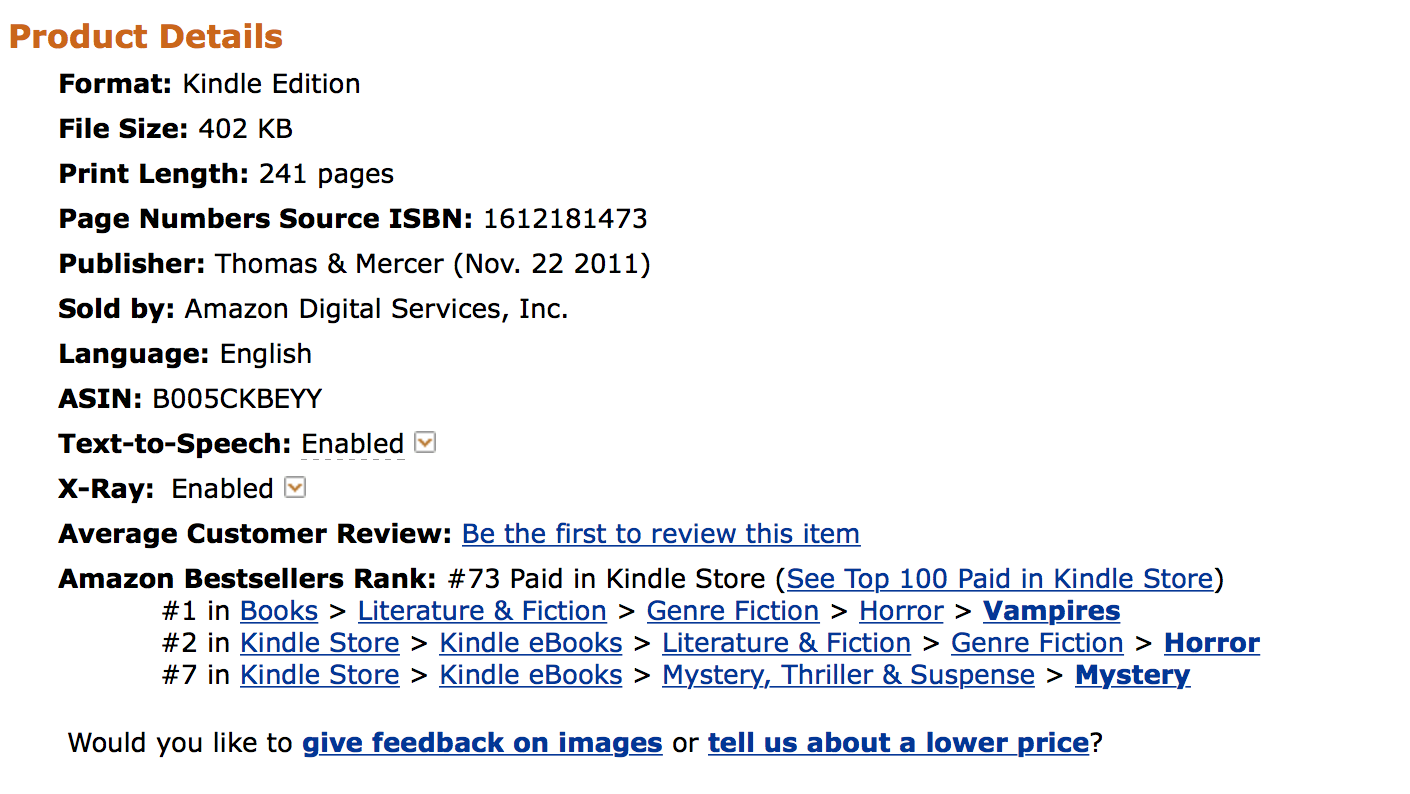Viewport: 1410px width, 794px height.
Task: Select Literature & Fiction in the #2 ranking row
Action: 786,643
